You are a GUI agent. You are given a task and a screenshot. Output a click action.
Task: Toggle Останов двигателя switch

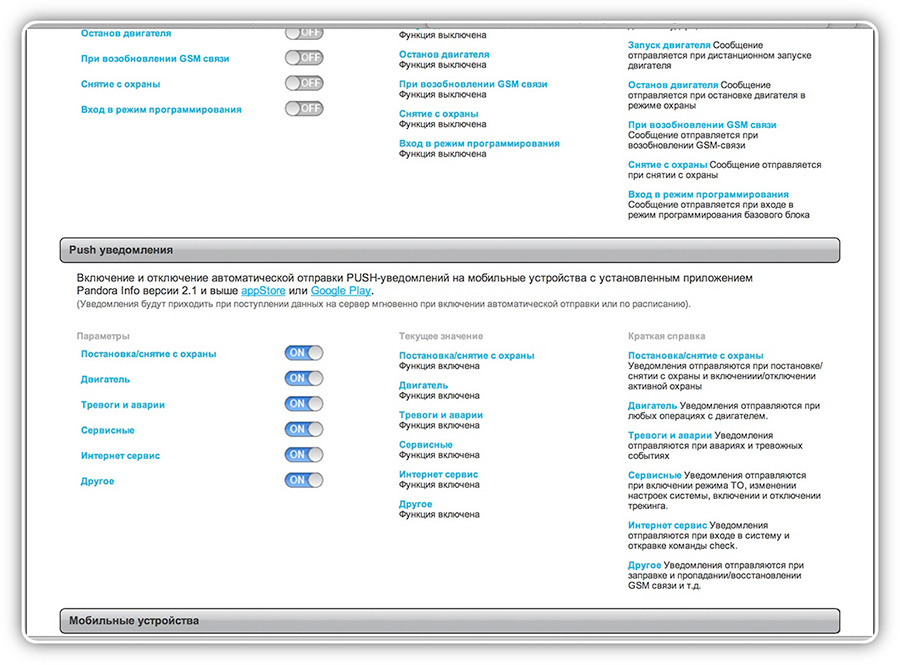(x=304, y=33)
